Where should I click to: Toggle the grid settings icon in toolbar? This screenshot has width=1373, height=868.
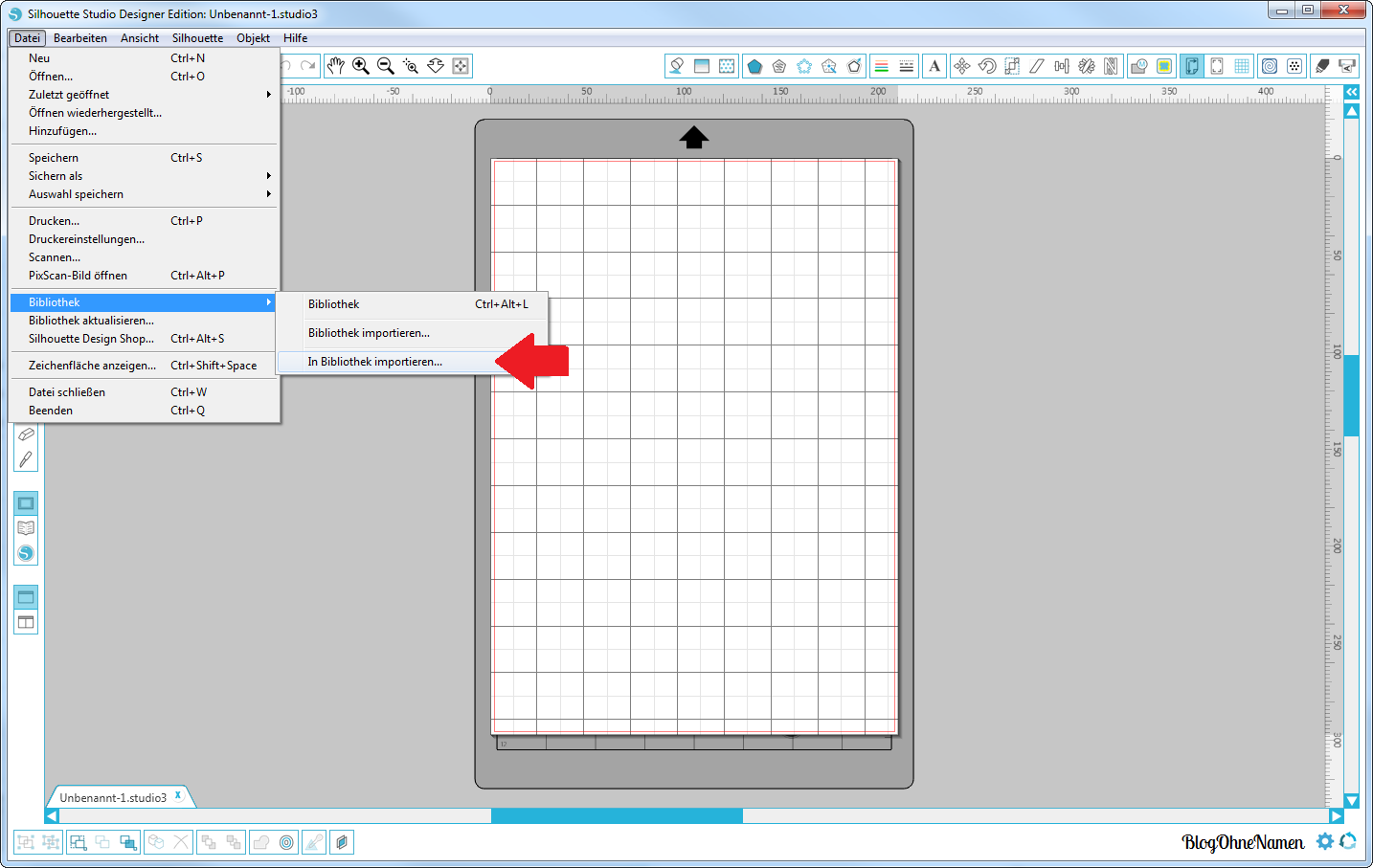point(1242,66)
